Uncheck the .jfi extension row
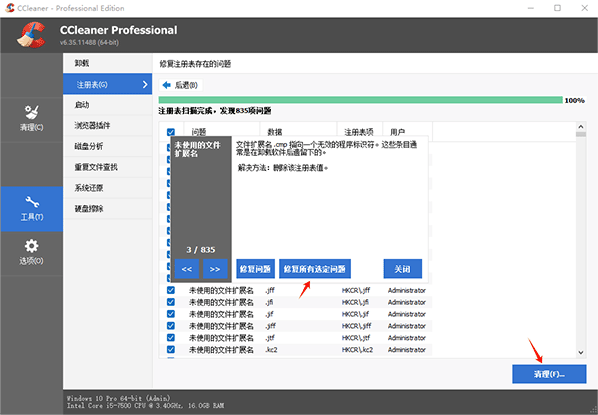The width and height of the screenshot is (598, 415). point(171,302)
